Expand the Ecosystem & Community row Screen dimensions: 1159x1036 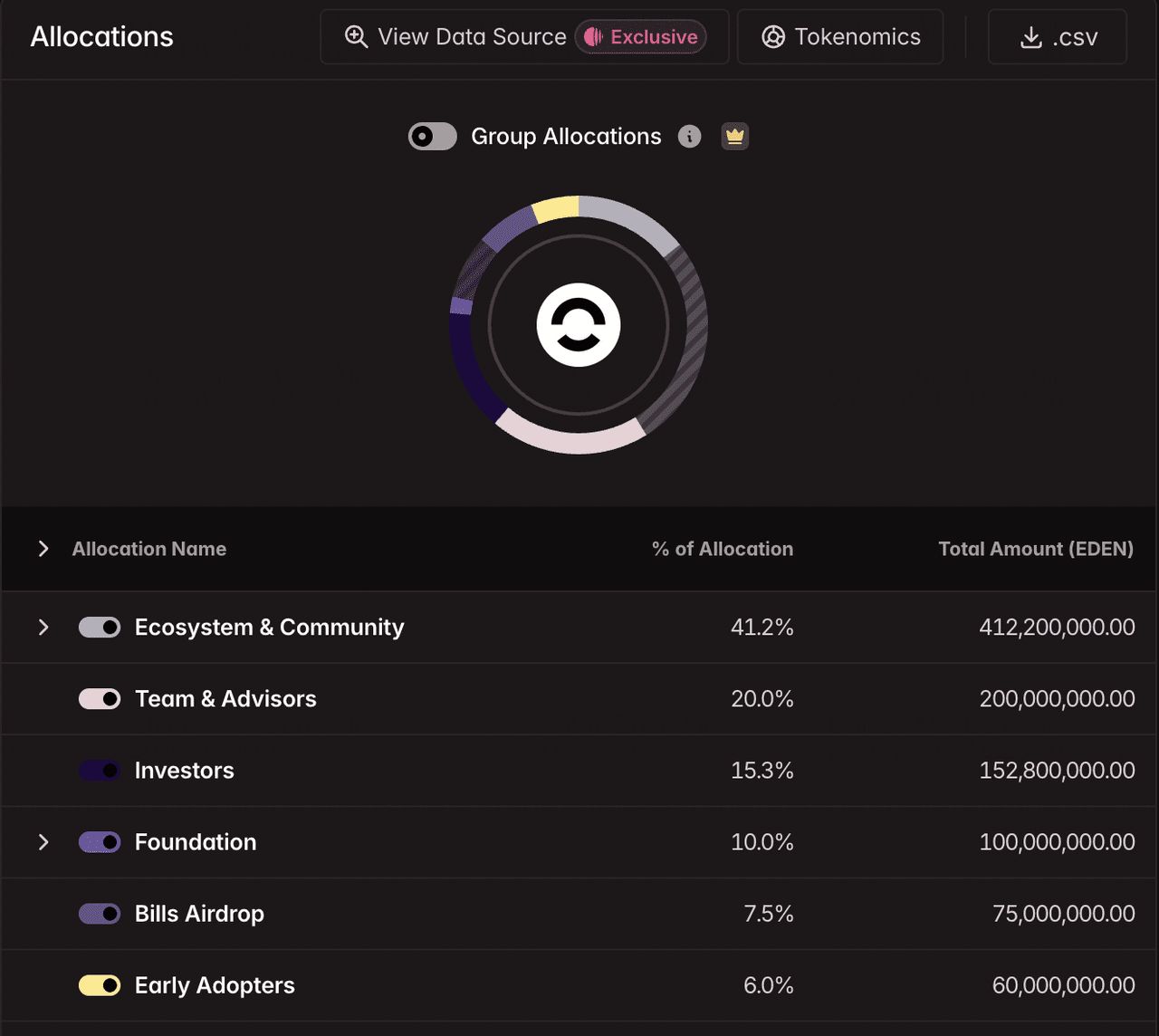click(43, 628)
